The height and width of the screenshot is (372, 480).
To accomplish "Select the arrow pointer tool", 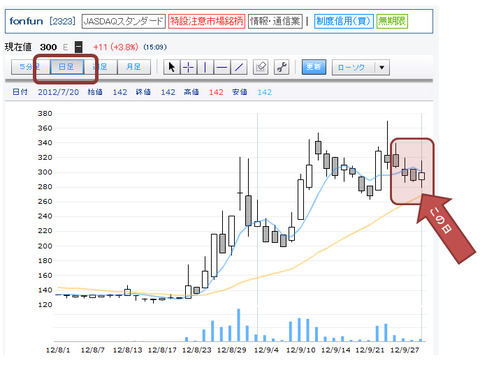I will 172,67.
